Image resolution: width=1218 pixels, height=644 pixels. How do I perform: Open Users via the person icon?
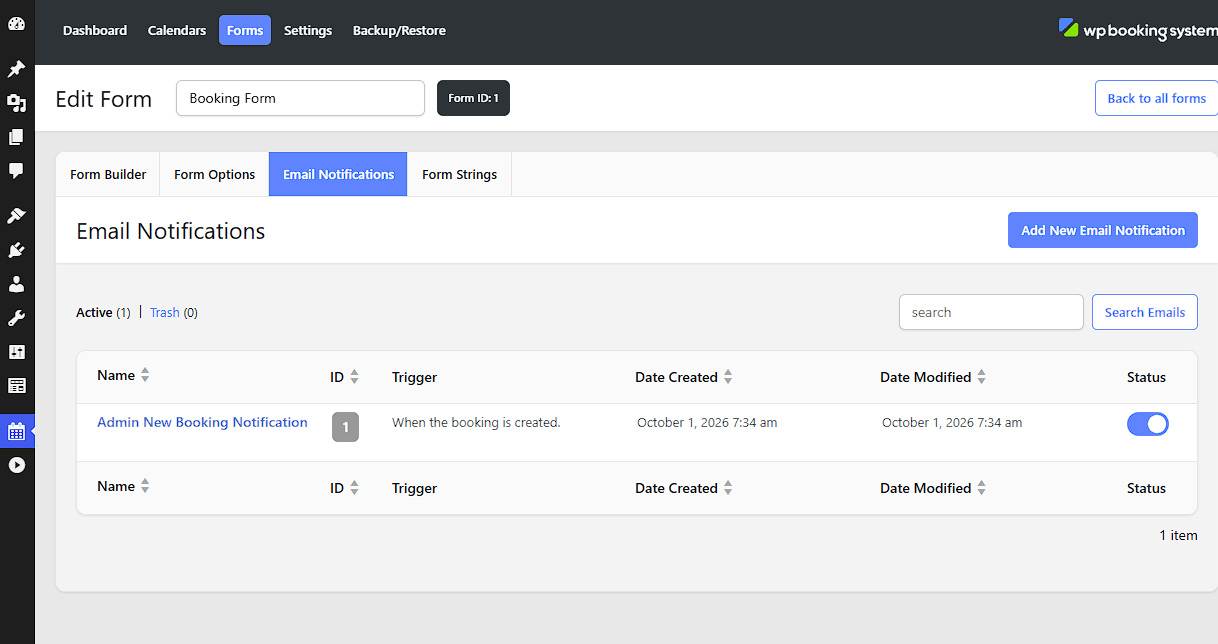click(x=16, y=284)
